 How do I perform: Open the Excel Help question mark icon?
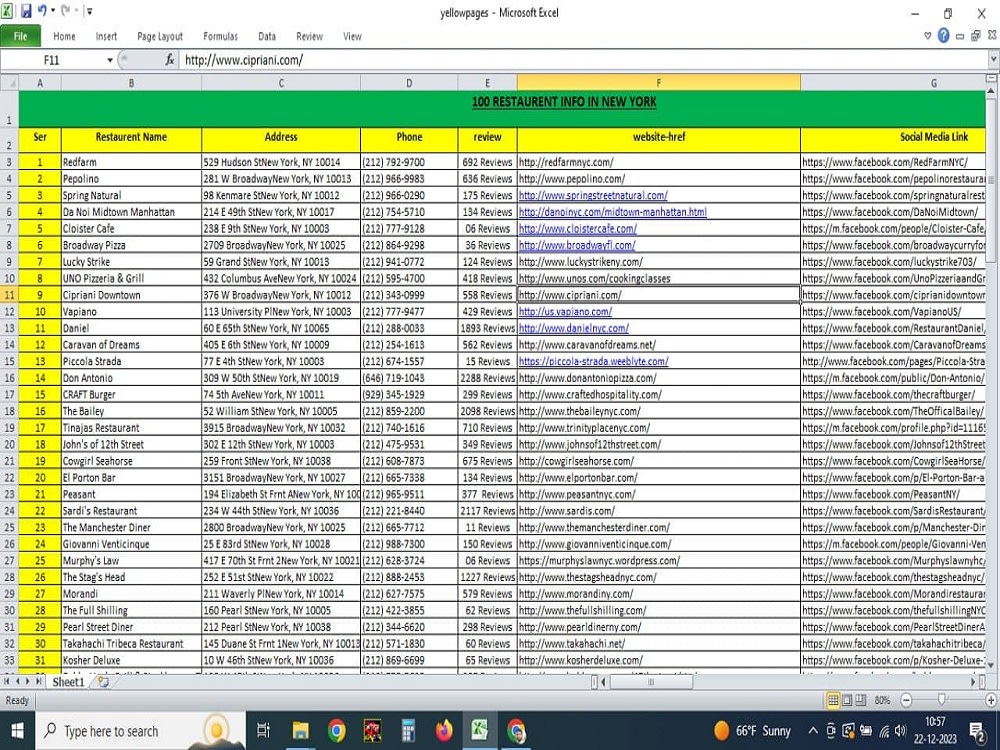tap(943, 36)
